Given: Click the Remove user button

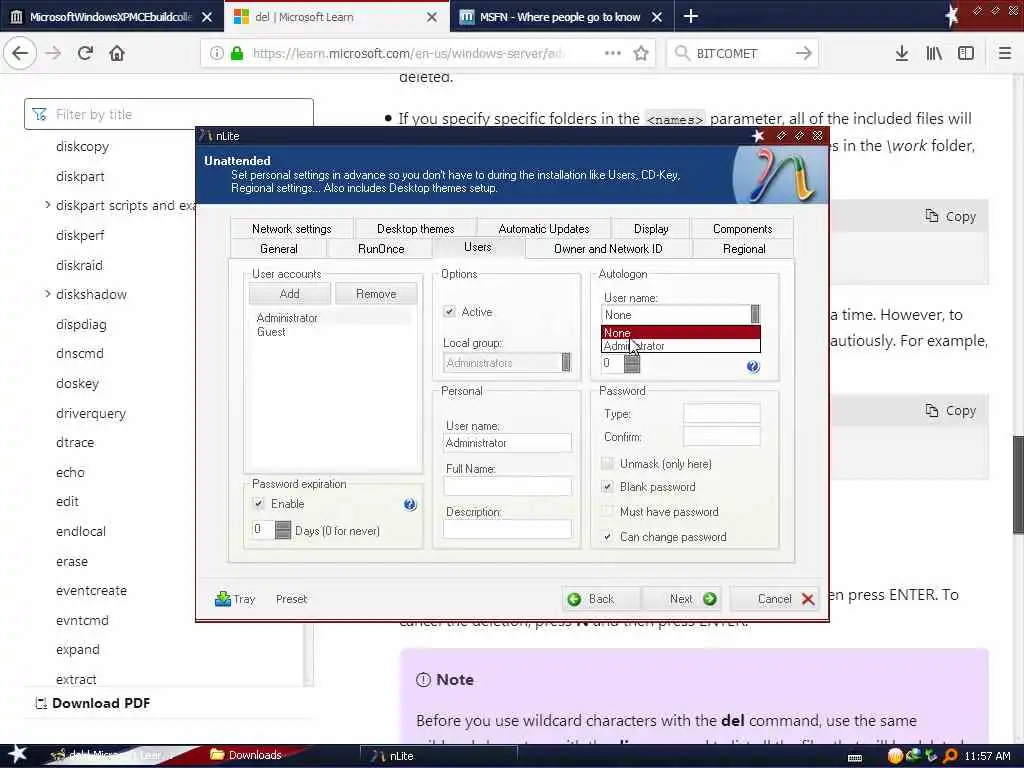Looking at the screenshot, I should point(376,294).
